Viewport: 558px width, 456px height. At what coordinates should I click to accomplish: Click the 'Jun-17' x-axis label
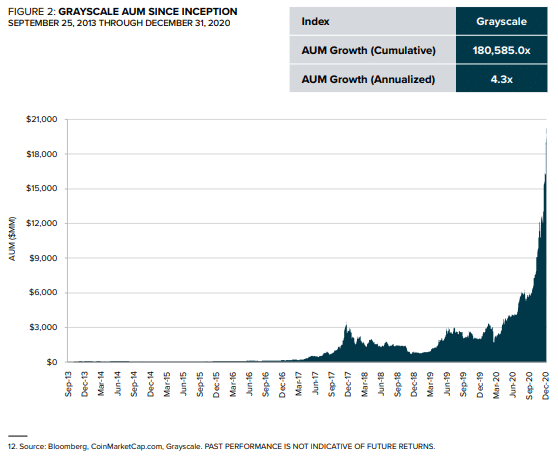(x=315, y=384)
